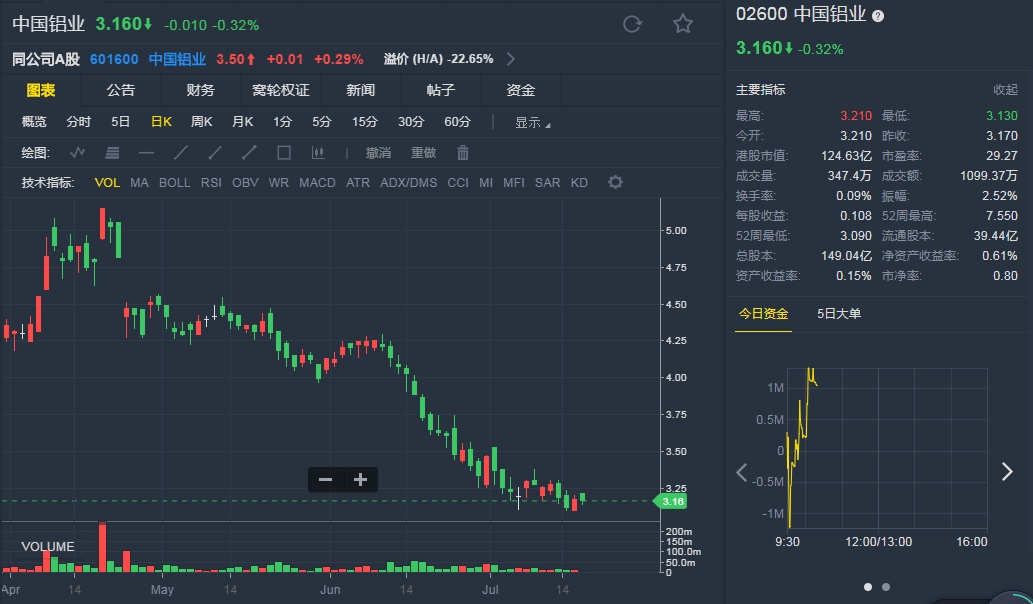Click the trash icon to delete drawings
This screenshot has height=604, width=1033.
point(463,153)
